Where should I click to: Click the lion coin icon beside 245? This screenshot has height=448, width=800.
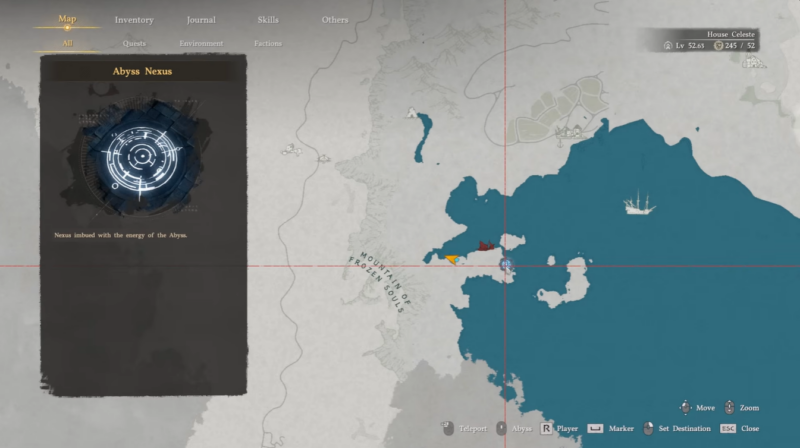click(718, 45)
